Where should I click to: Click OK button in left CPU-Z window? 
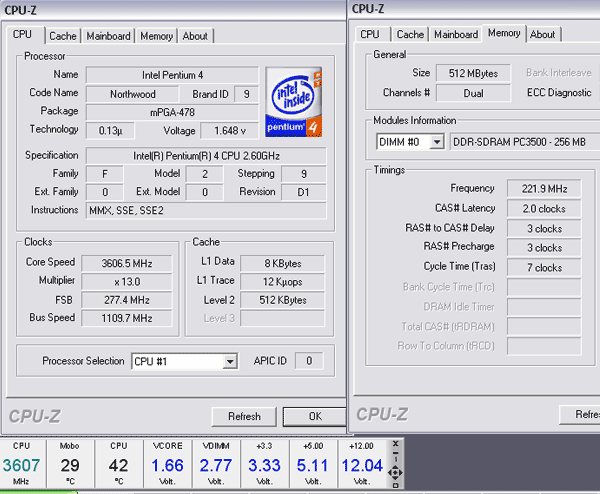(x=315, y=416)
